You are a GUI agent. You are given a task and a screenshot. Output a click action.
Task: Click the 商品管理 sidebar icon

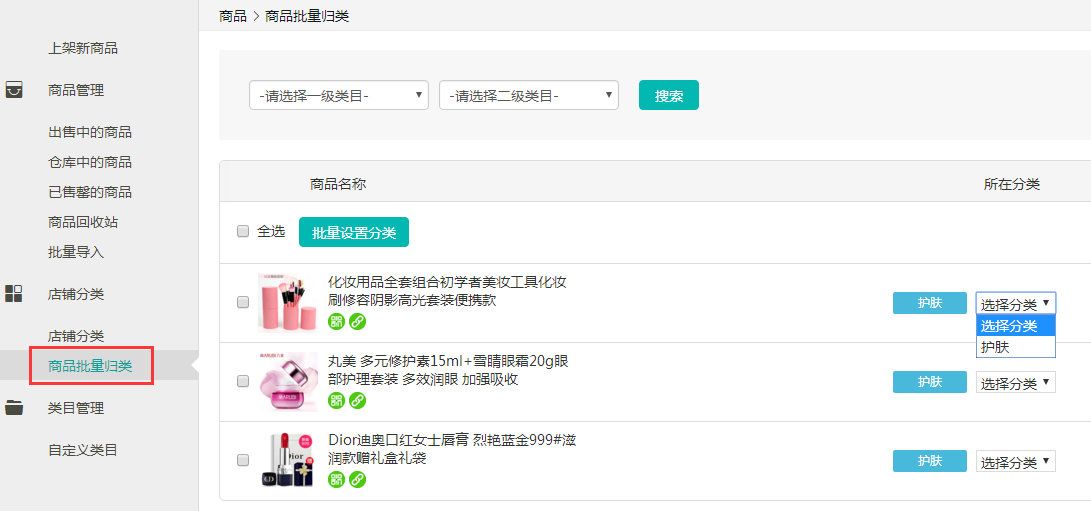[x=14, y=90]
